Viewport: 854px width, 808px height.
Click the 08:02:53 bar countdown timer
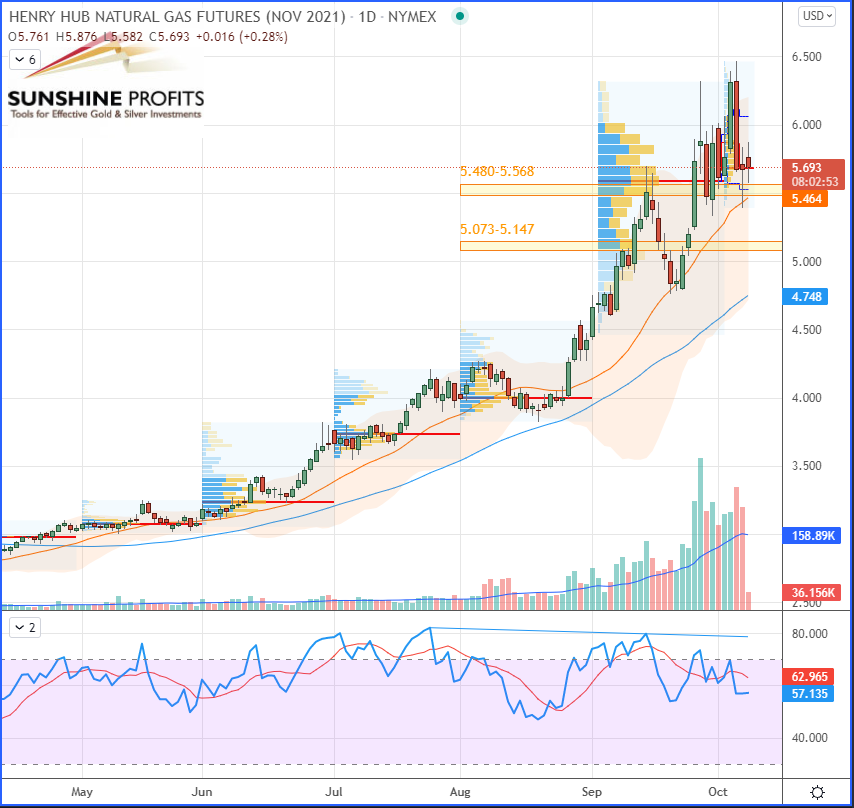pyautogui.click(x=815, y=182)
